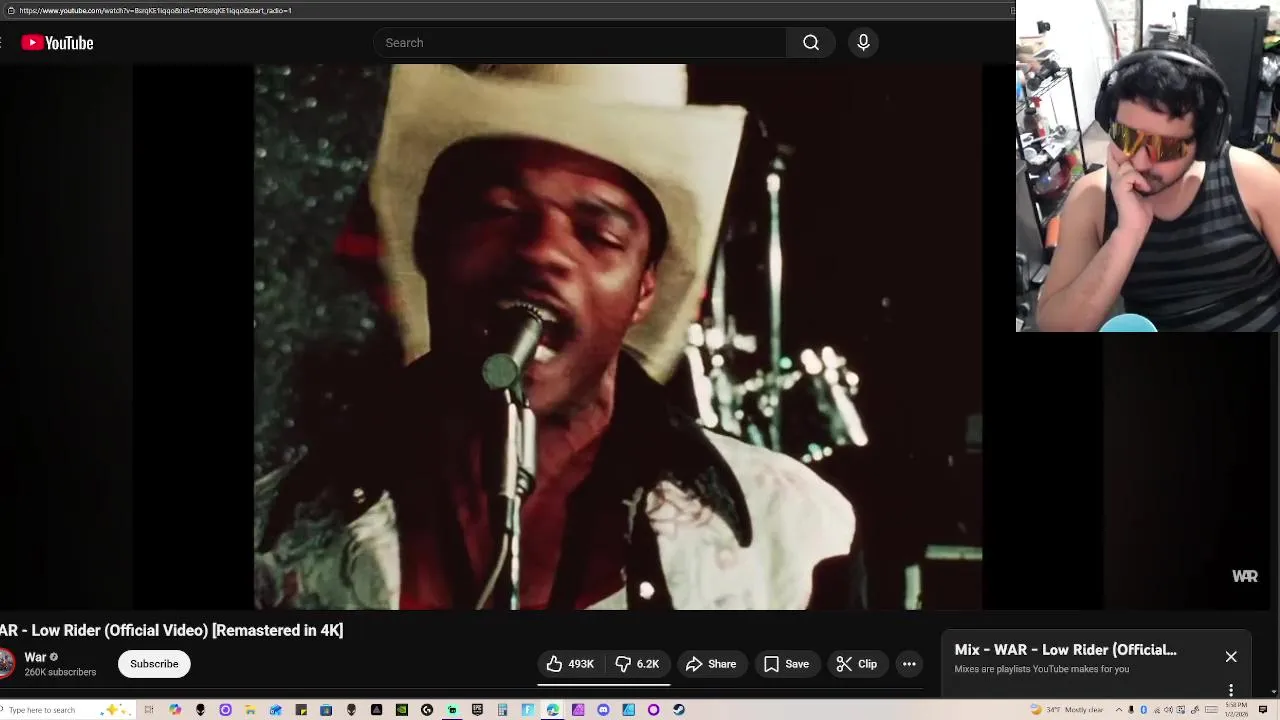Open Sticky Notes from the taskbar
Image resolution: width=1280 pixels, height=720 pixels.
click(301, 710)
